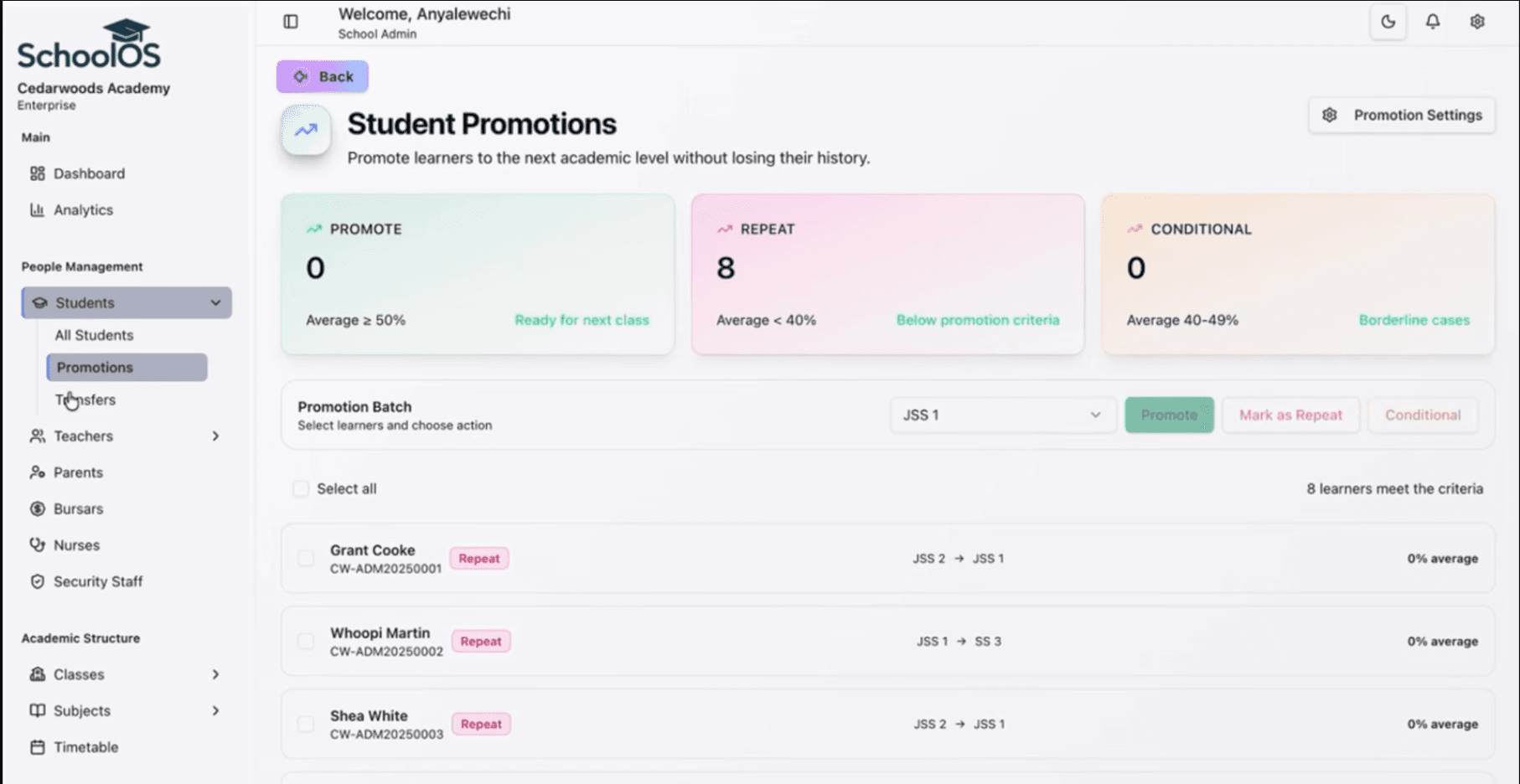
Task: Expand the Teachers menu chevron
Action: coord(216,436)
